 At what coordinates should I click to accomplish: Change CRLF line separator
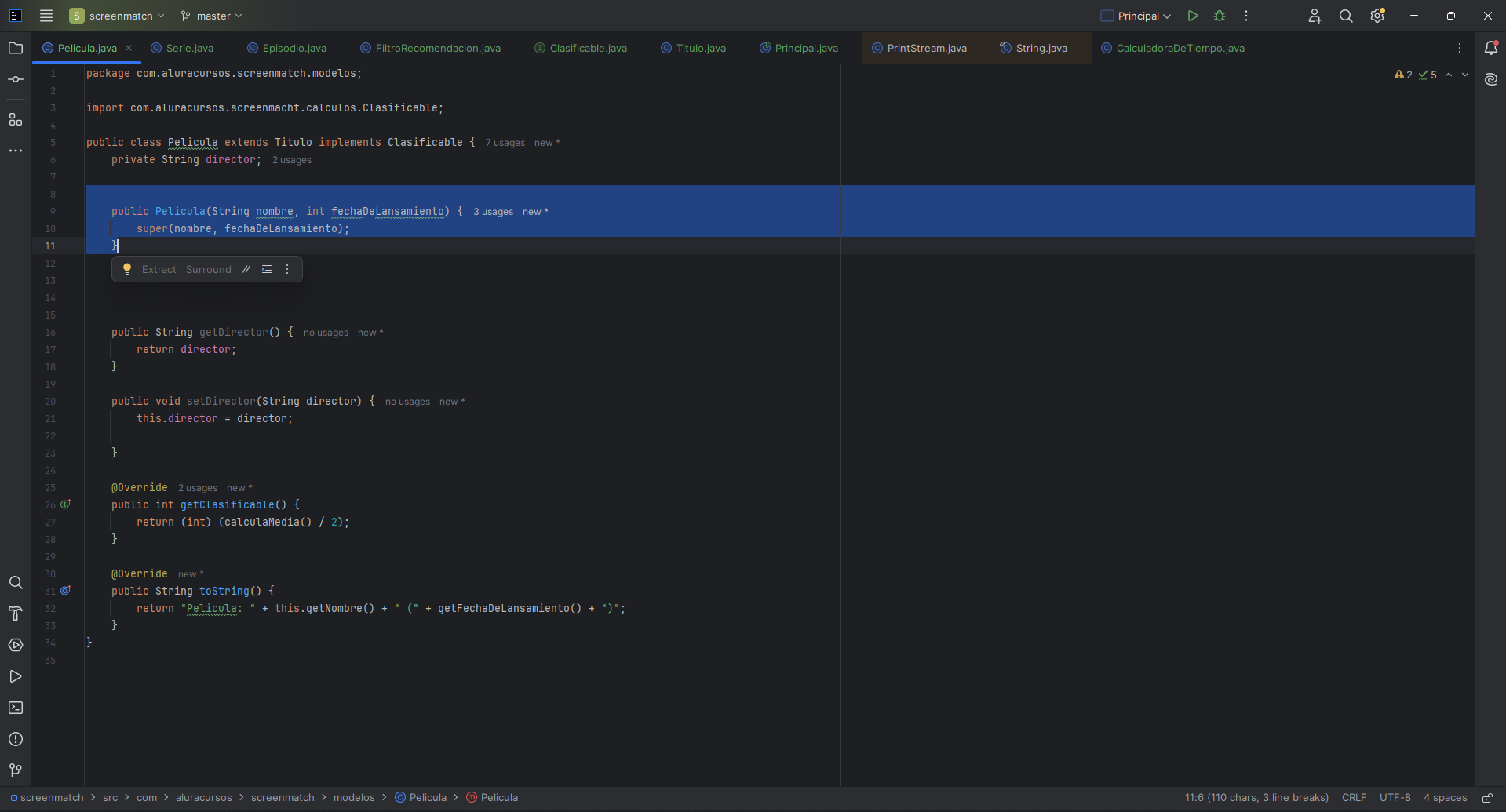[x=1354, y=798]
